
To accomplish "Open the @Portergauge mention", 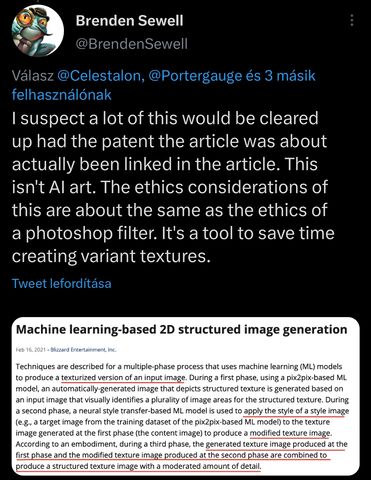I will click(196, 76).
